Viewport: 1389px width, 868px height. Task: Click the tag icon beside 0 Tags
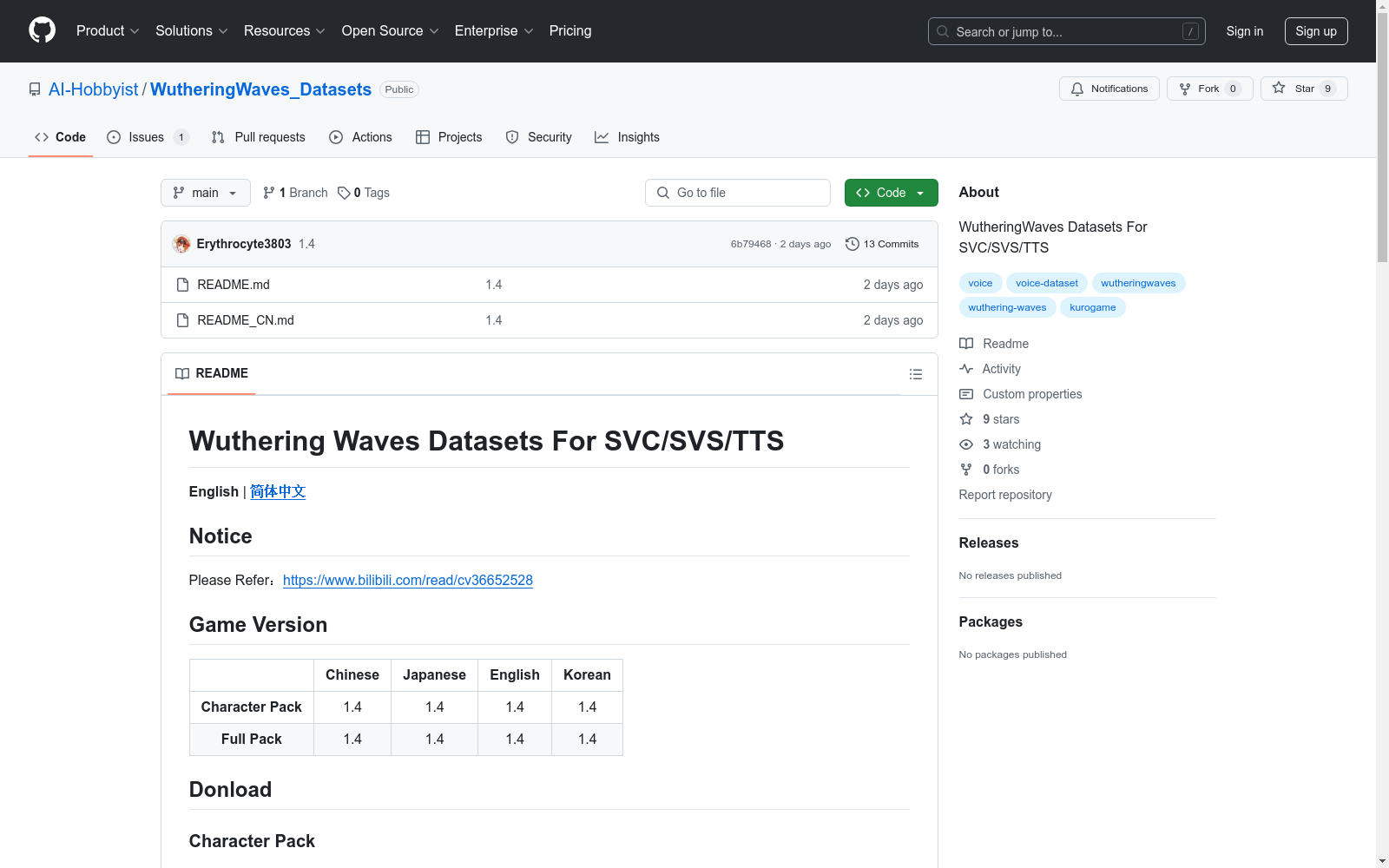coord(344,193)
